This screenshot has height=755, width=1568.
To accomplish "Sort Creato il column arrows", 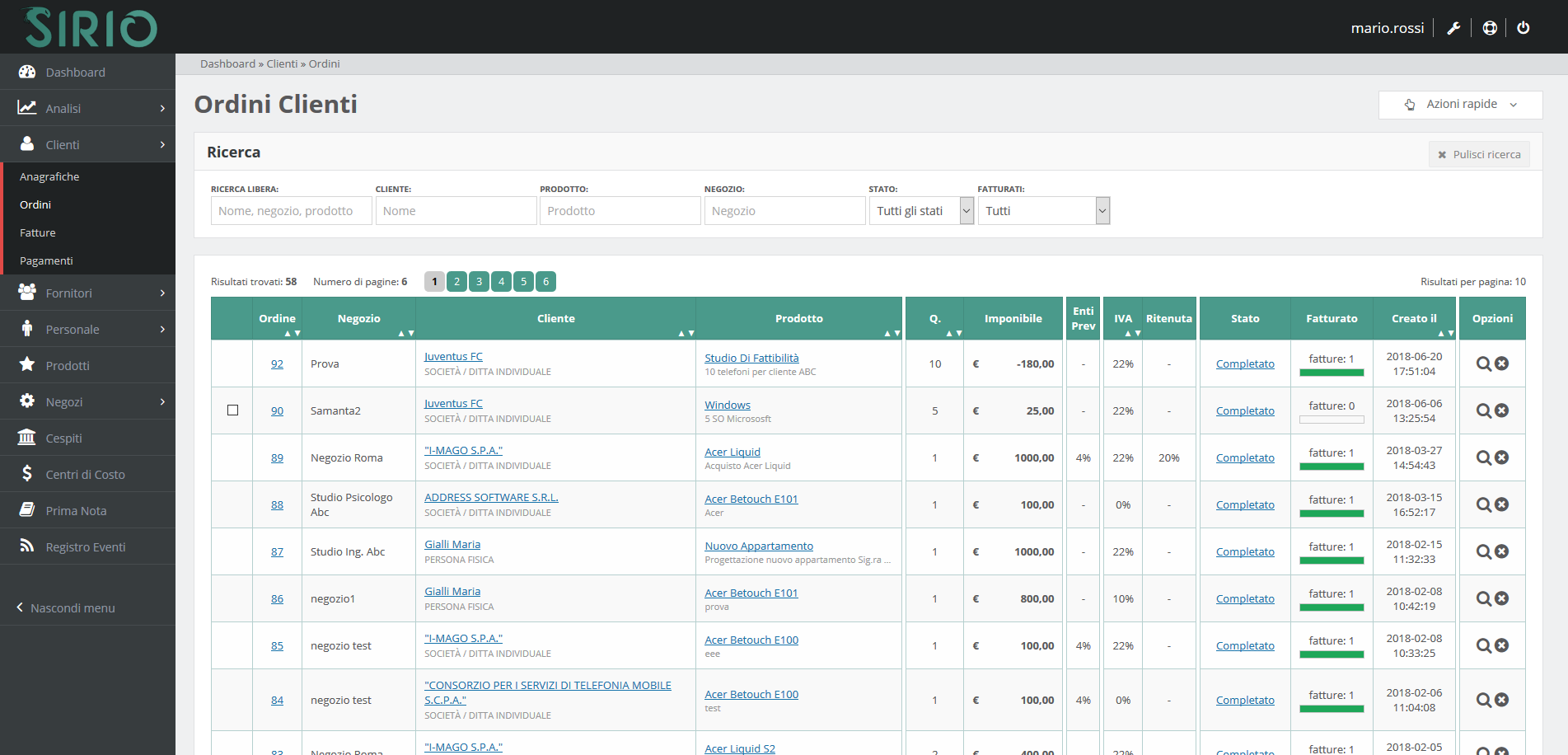I will tap(1446, 333).
